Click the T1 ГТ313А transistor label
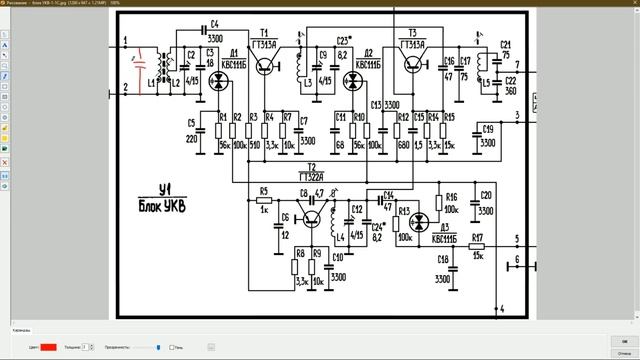 [x=264, y=39]
